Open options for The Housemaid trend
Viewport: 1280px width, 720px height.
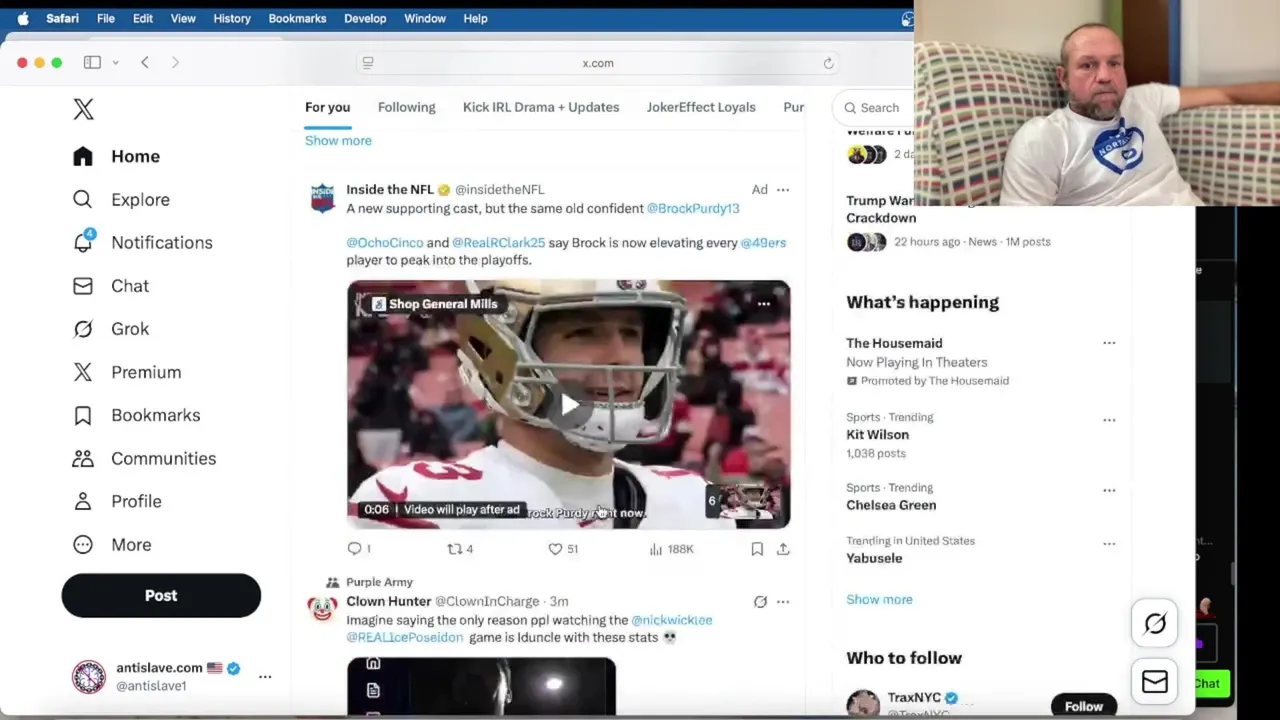pos(1109,343)
